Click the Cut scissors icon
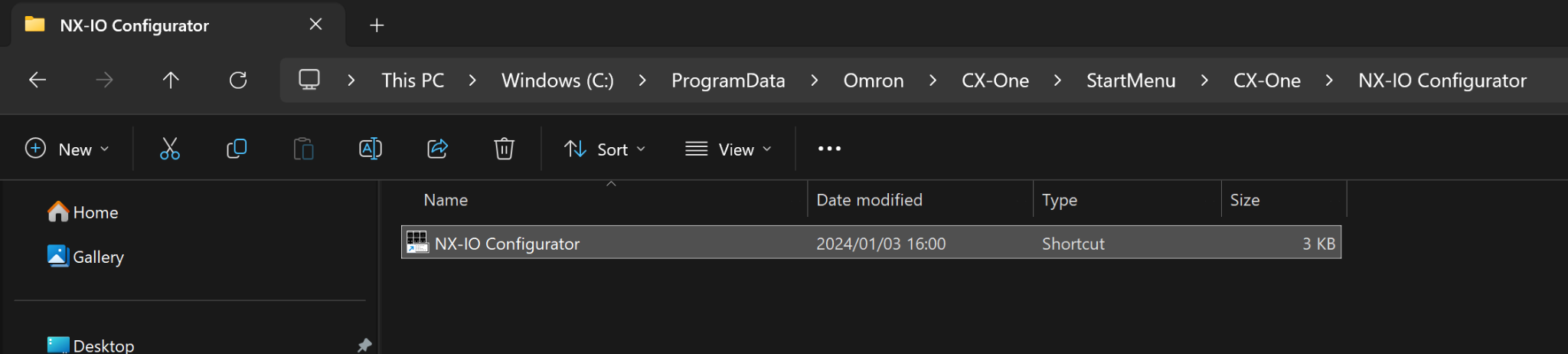This screenshot has height=354, width=1568. point(169,149)
